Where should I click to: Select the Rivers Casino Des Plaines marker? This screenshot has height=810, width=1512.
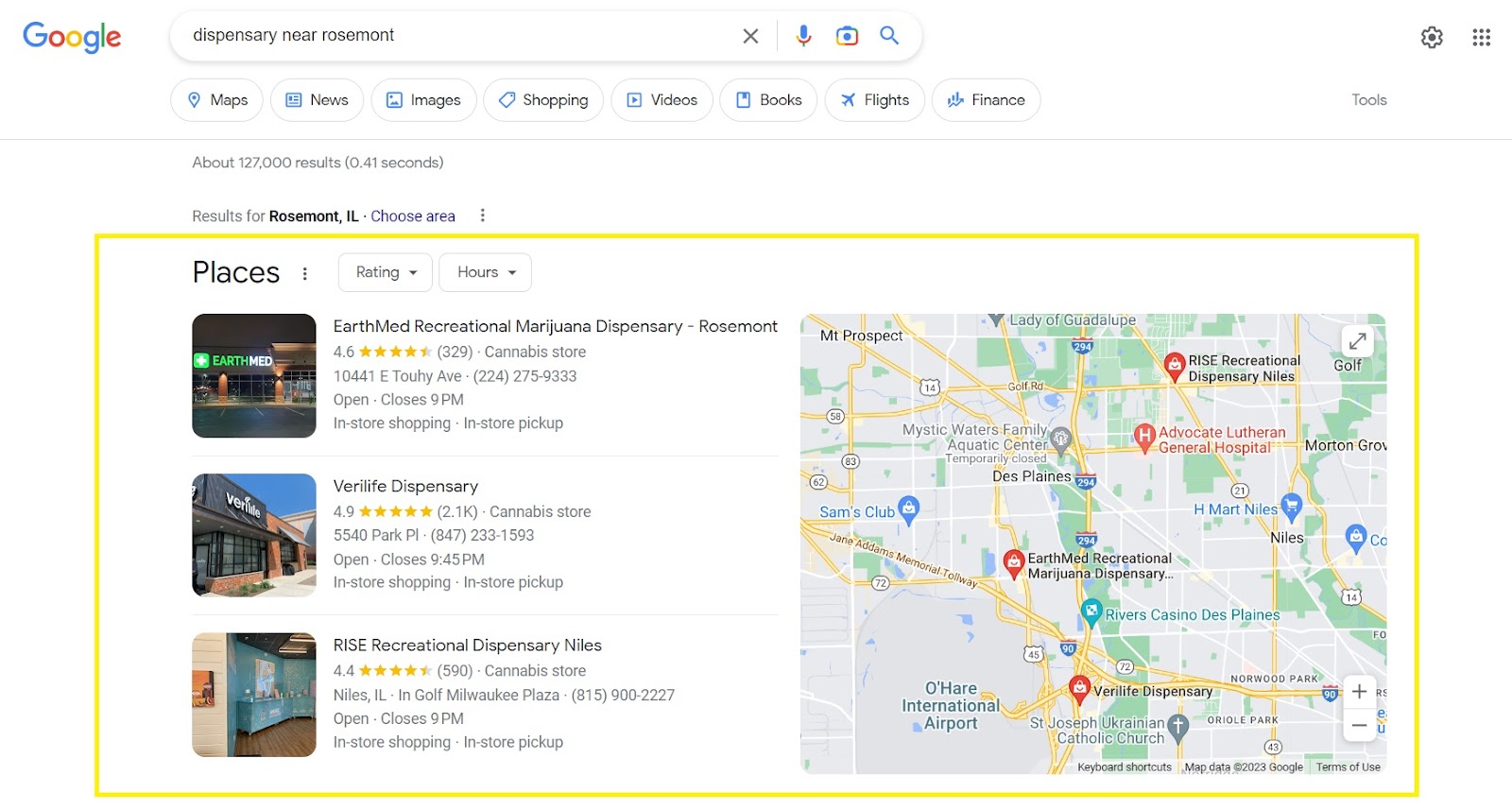click(1091, 612)
